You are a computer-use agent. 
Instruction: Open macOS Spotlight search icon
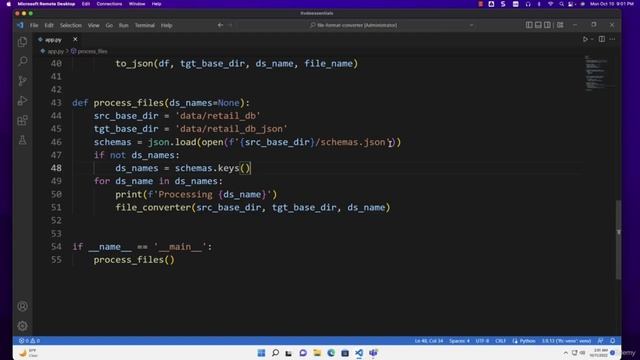[561, 4]
